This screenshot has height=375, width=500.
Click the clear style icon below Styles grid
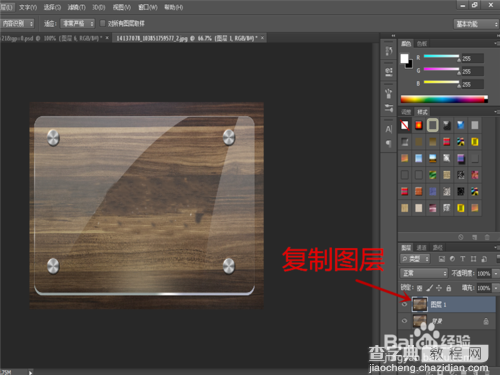click(x=461, y=237)
